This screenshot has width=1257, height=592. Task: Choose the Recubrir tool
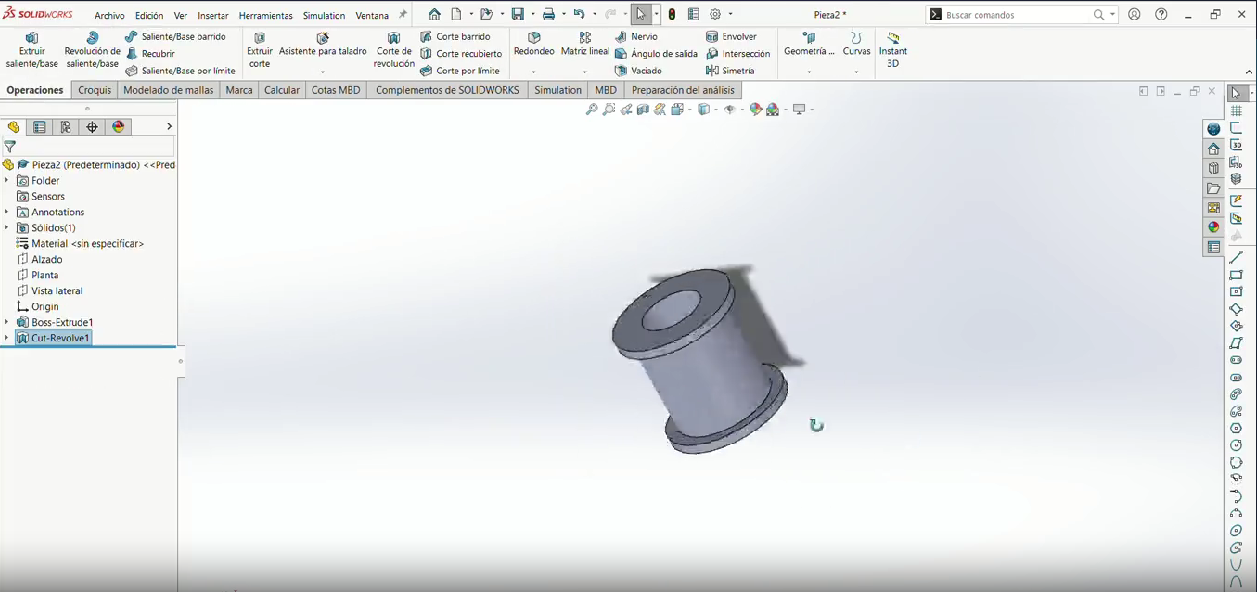click(x=150, y=53)
